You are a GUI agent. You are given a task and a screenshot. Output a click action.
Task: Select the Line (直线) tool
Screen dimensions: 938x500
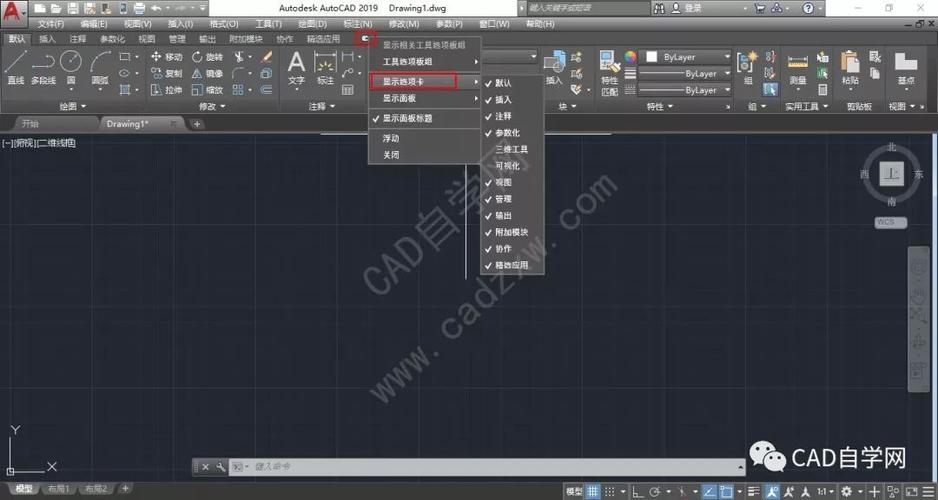coord(16,67)
